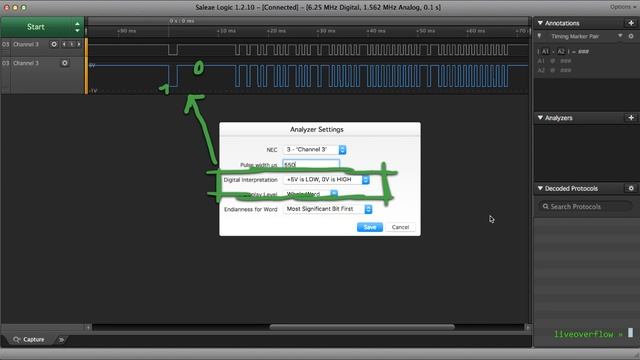The image size is (640, 360).
Task: Open Timing Marker Pair settings gear
Action: 631,36
